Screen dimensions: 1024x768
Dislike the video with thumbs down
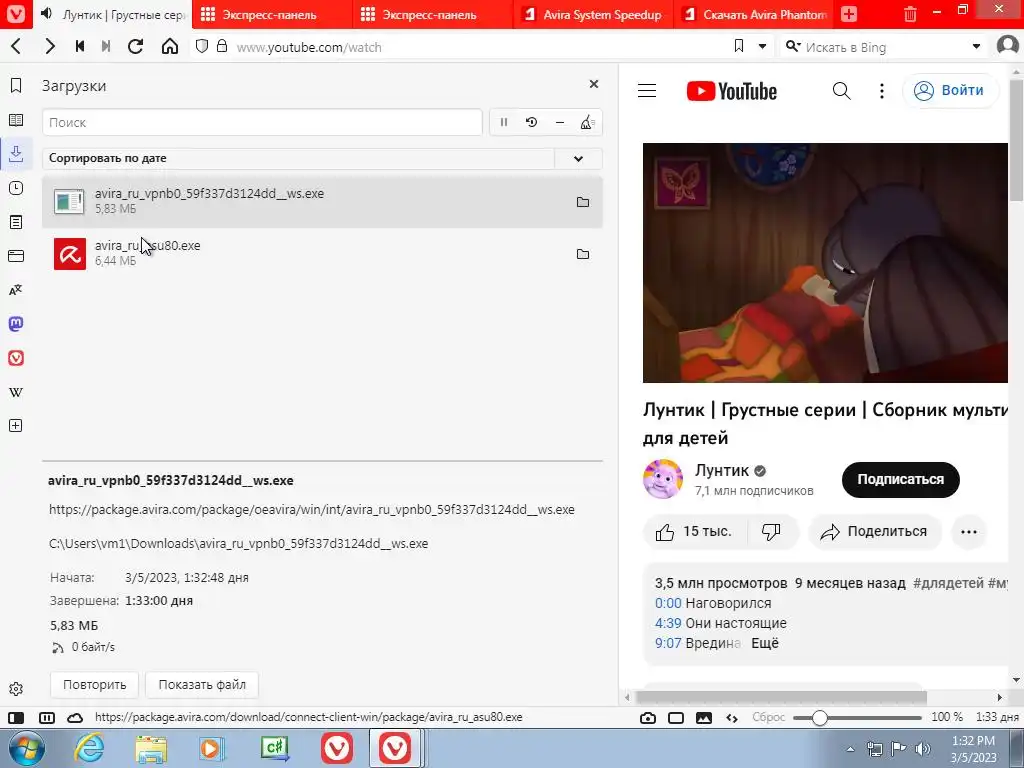click(772, 532)
